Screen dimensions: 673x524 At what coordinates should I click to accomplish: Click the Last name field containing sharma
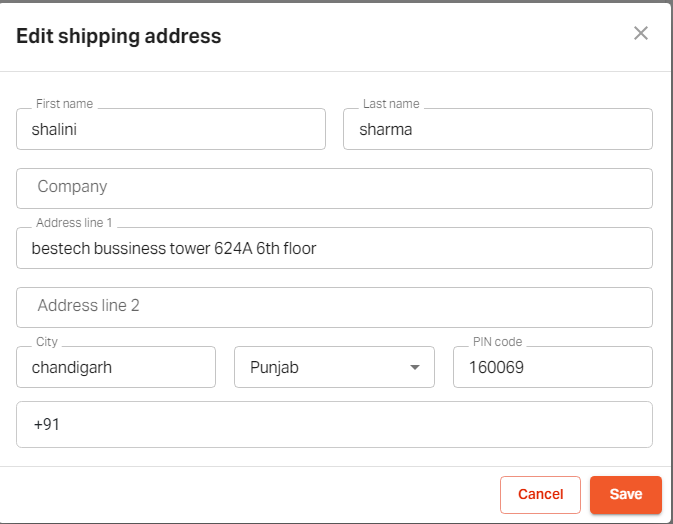[x=497, y=129]
